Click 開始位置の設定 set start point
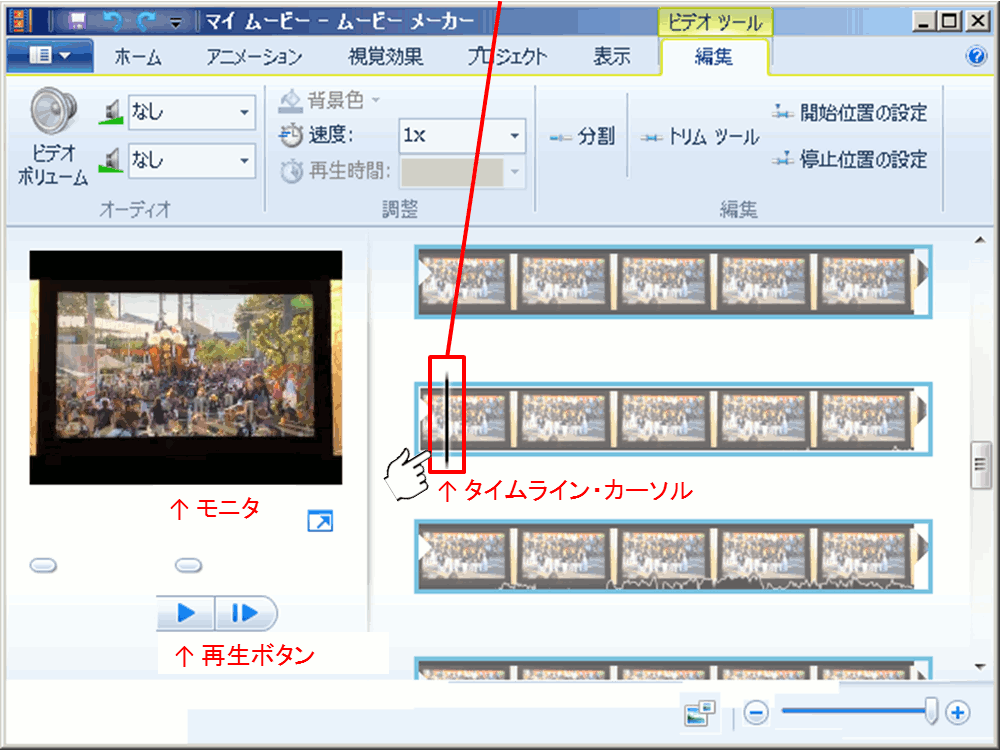 point(850,112)
